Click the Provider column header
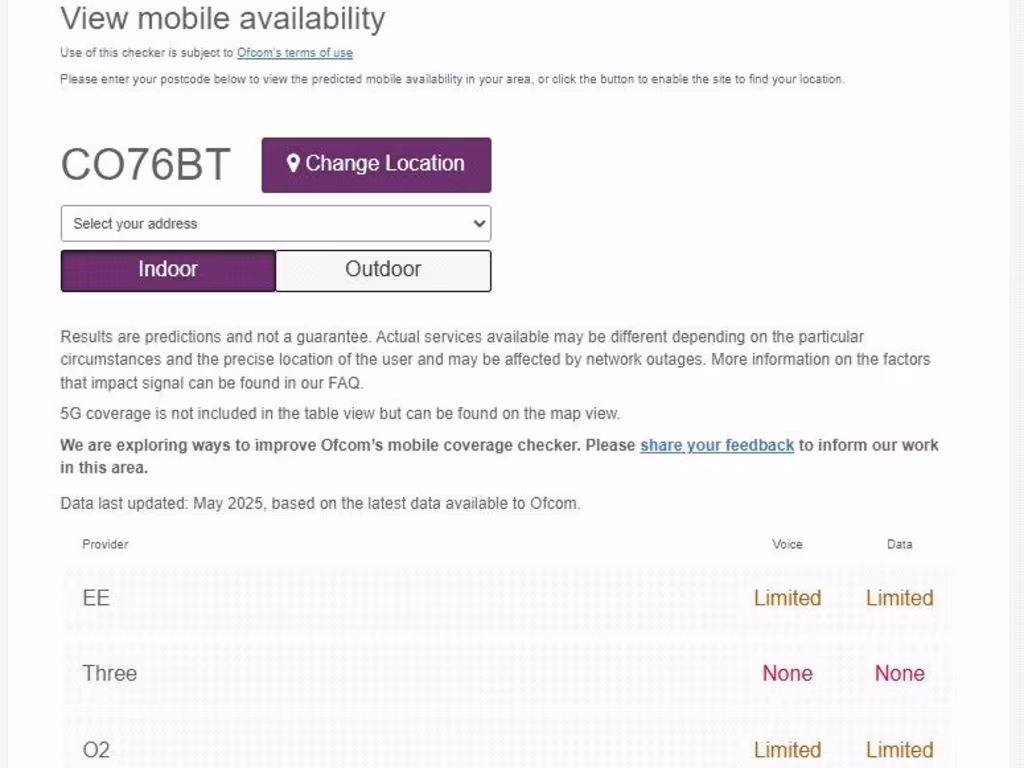This screenshot has height=768, width=1024. point(105,544)
